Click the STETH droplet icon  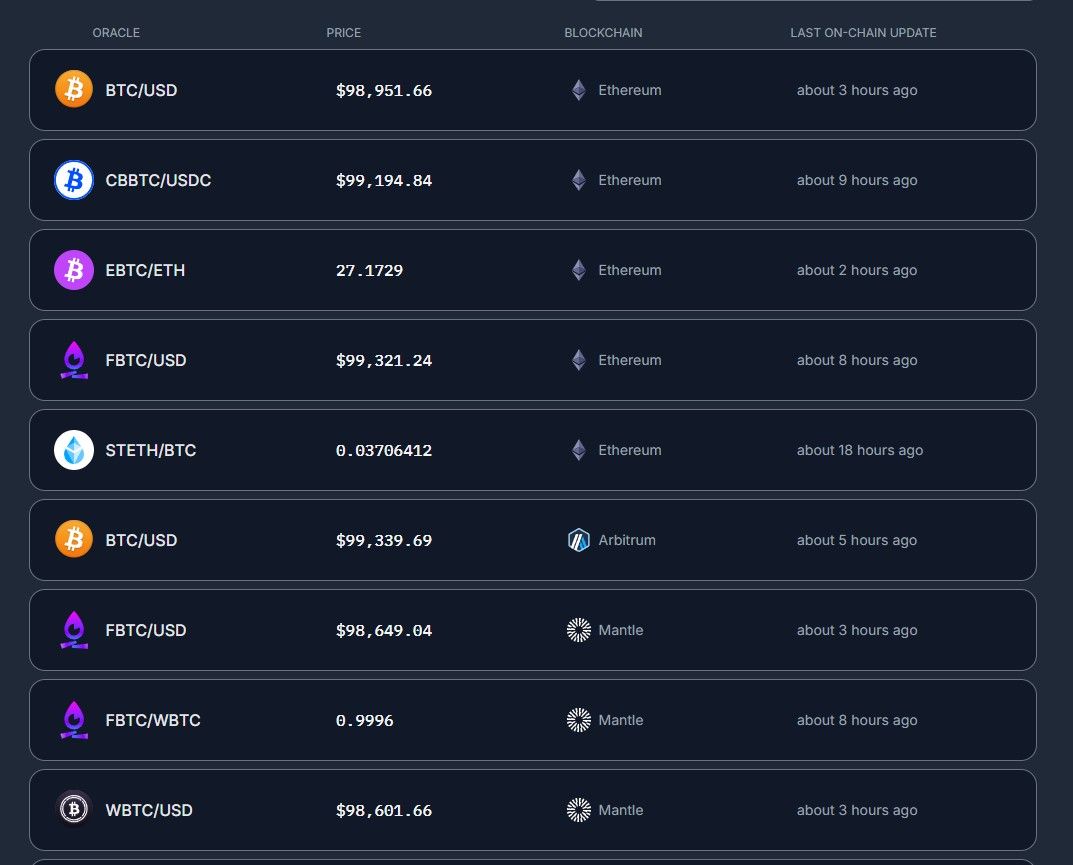click(x=74, y=450)
